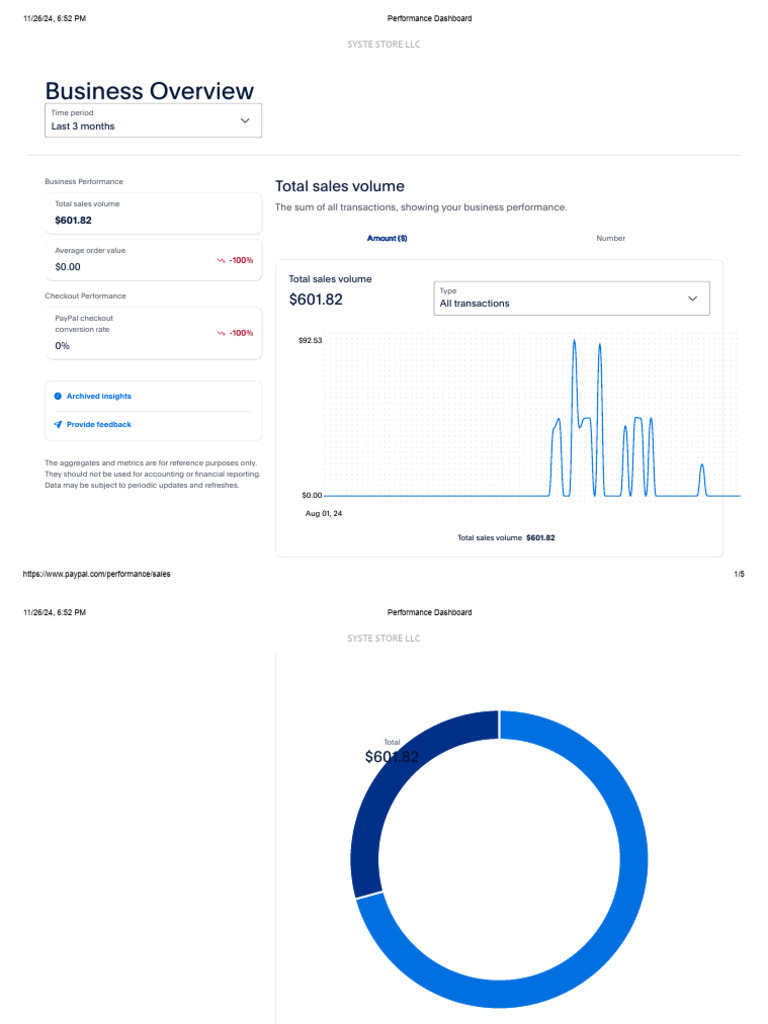Click the downward trend icon beside Average order value
This screenshot has width=768, height=1024.
(x=221, y=261)
